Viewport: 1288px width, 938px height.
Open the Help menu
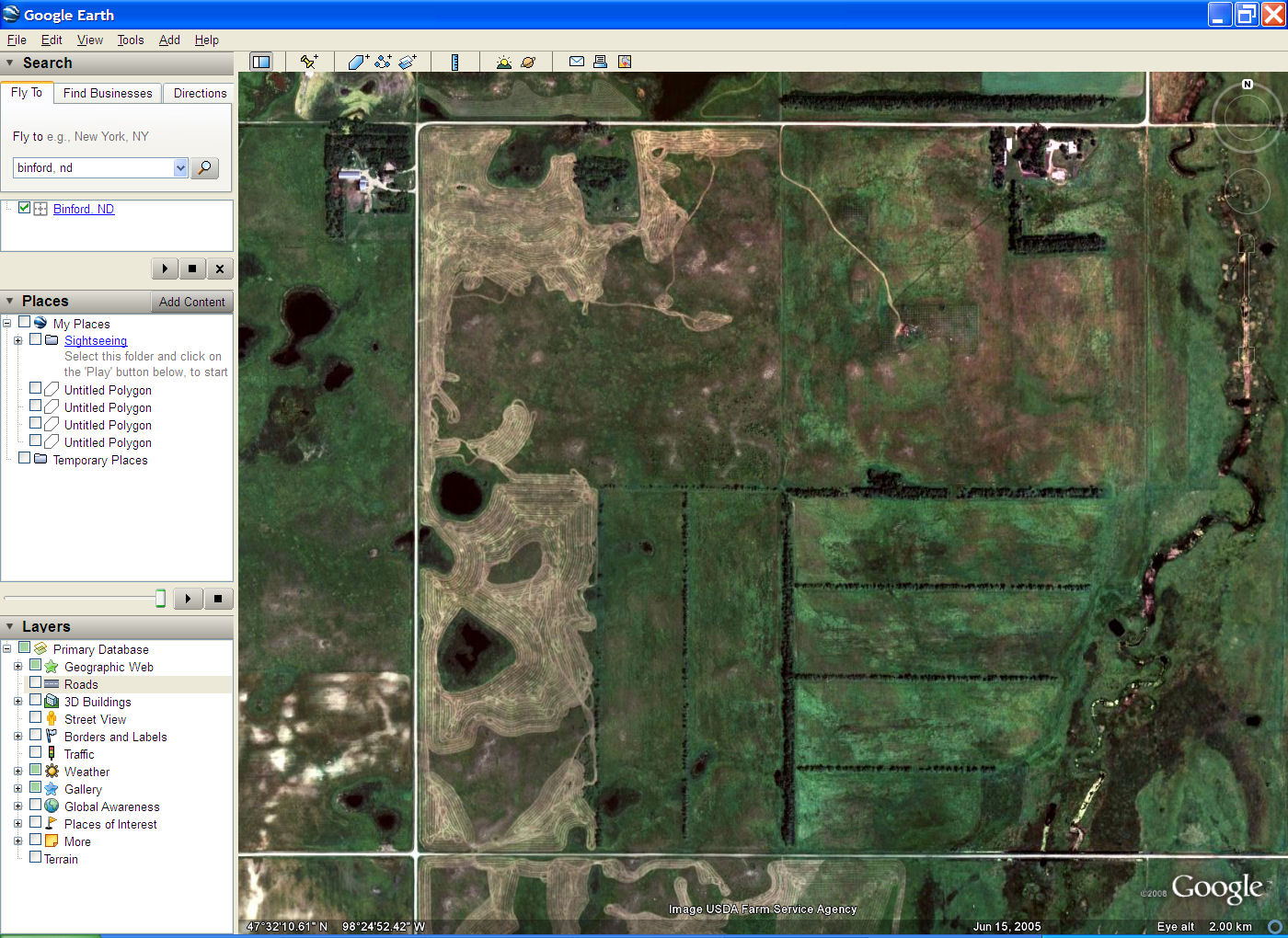pyautogui.click(x=207, y=40)
